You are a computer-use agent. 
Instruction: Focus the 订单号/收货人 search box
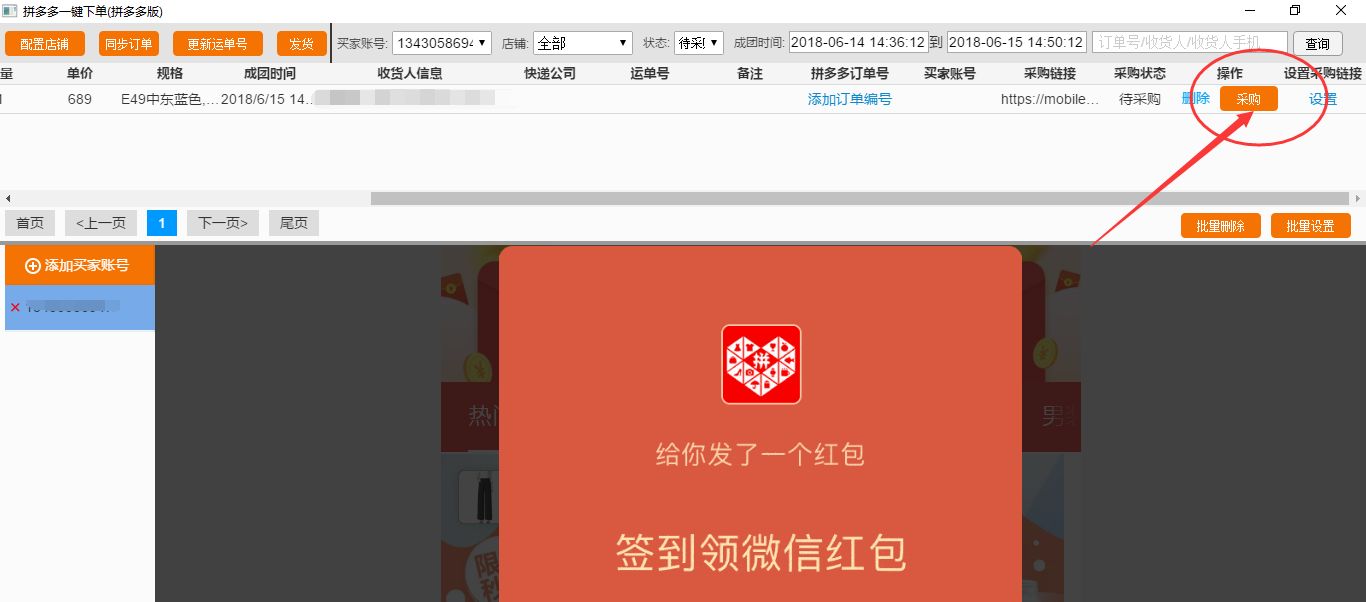[1190, 43]
